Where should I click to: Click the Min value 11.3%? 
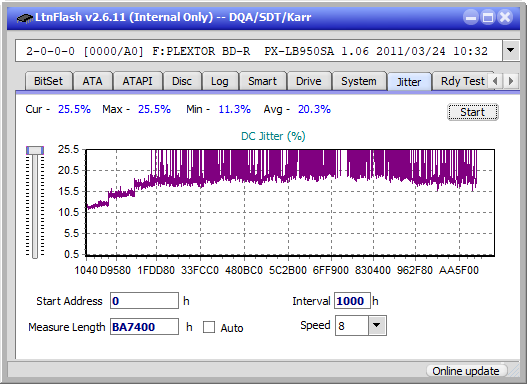coord(235,109)
